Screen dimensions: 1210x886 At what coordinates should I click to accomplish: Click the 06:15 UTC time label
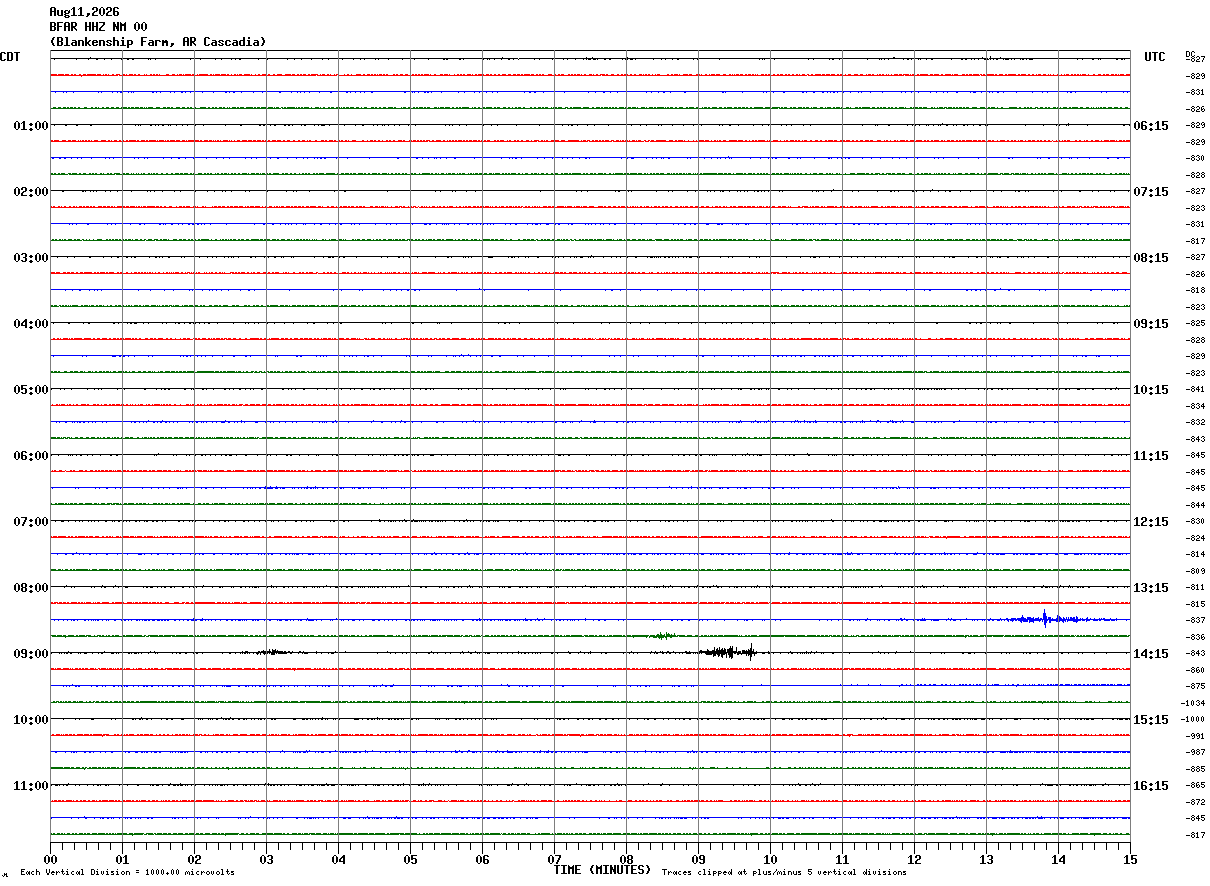(x=1151, y=125)
